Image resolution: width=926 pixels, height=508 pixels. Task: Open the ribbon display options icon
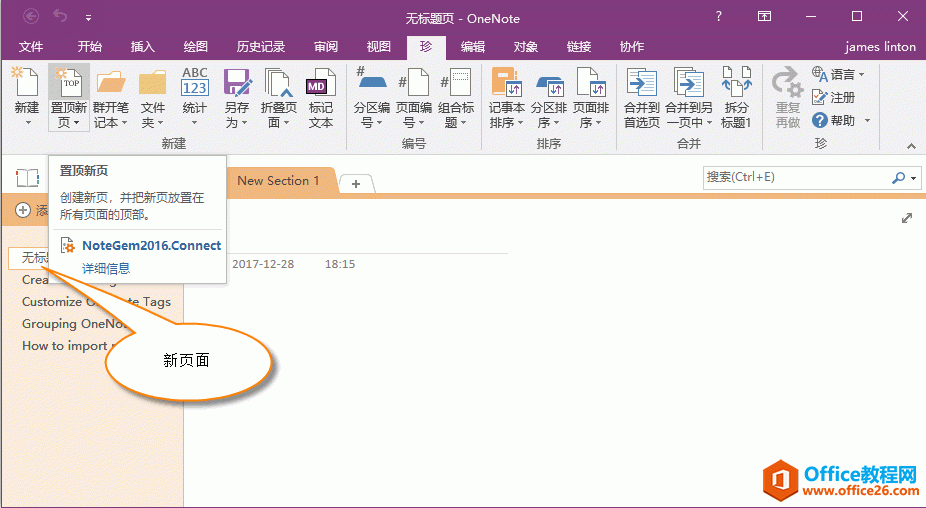click(x=764, y=17)
